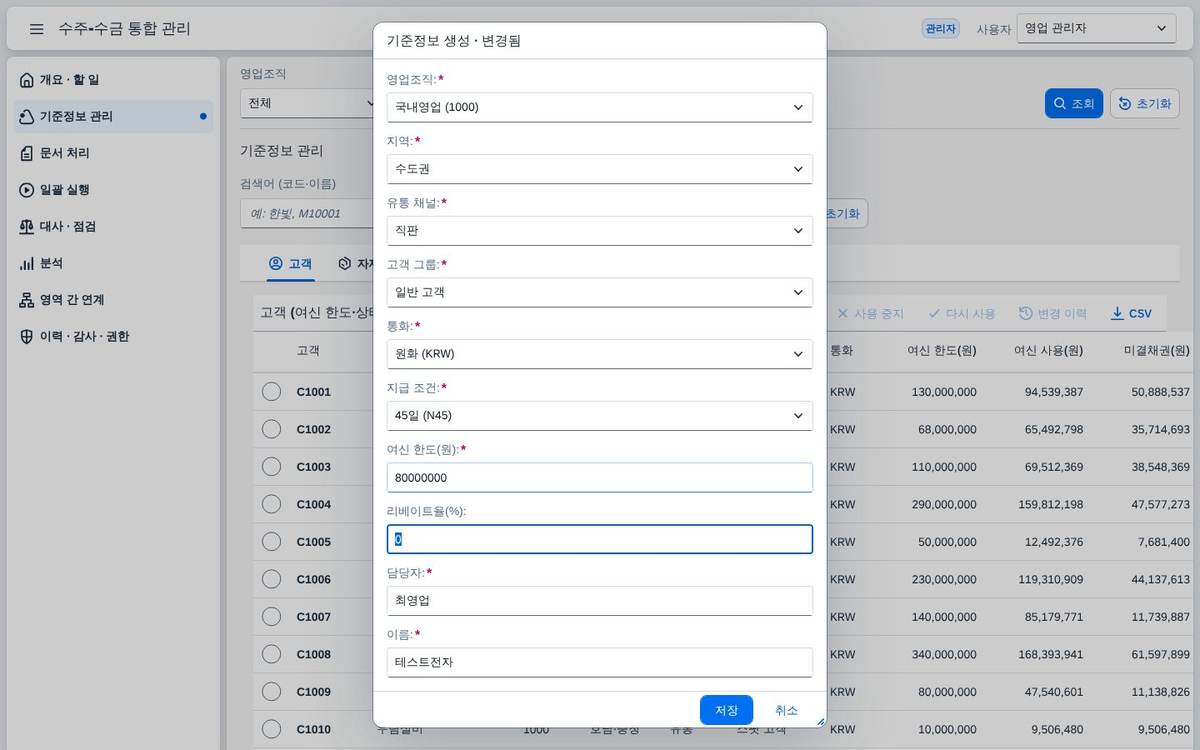Select the radio button for C1002
This screenshot has height=750, width=1200.
271,429
